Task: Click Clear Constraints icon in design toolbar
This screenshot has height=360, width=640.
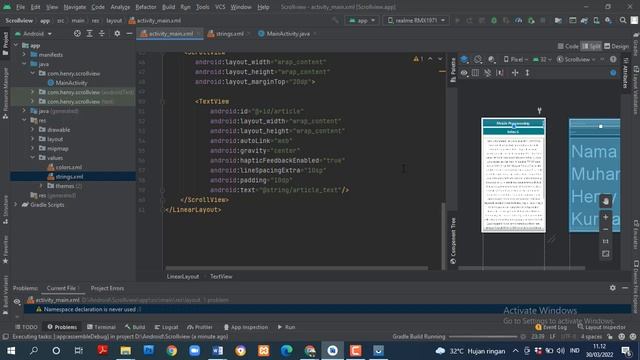Action: [x=487, y=73]
